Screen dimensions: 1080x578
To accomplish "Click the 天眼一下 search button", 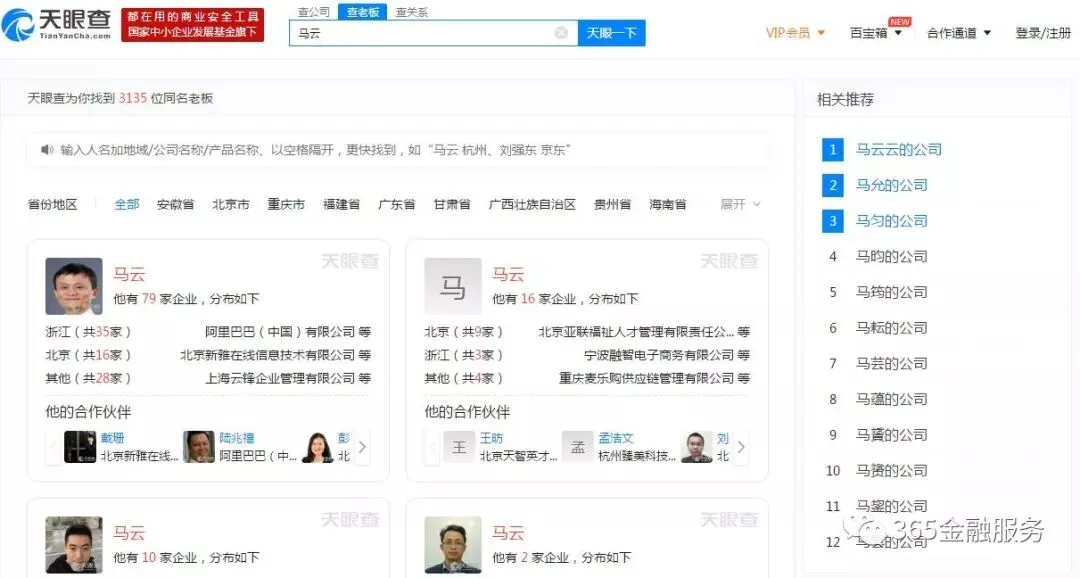I will [x=612, y=32].
